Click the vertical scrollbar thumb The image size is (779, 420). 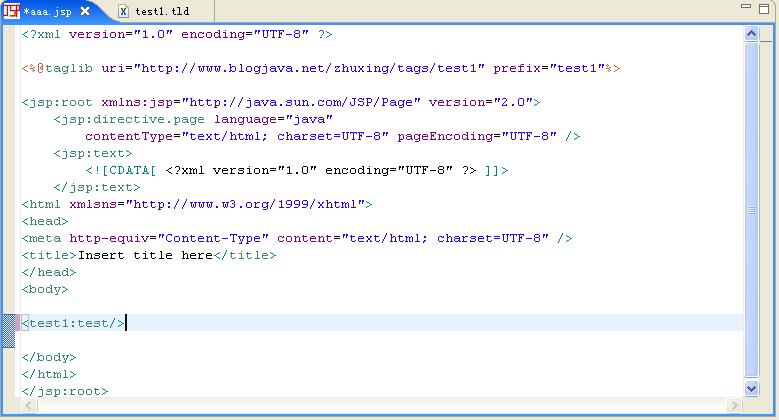click(x=751, y=210)
